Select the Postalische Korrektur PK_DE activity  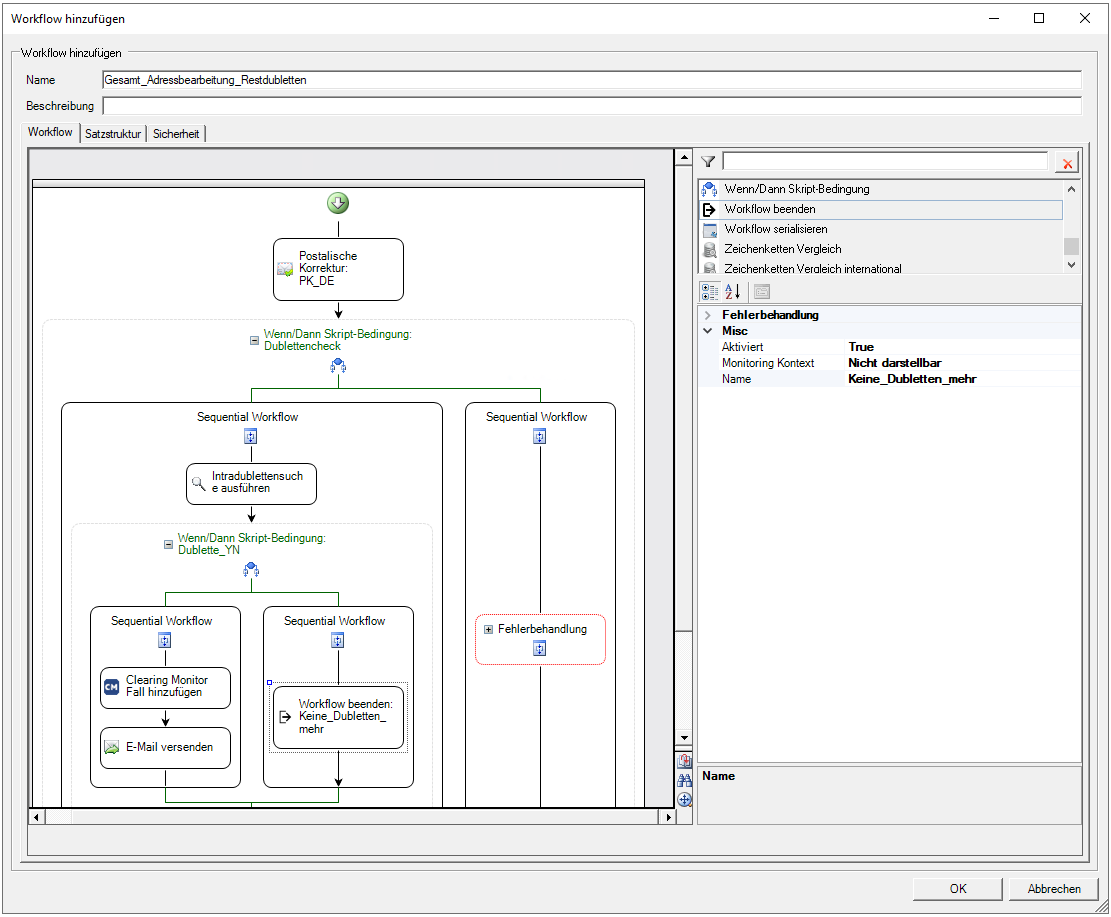click(338, 269)
